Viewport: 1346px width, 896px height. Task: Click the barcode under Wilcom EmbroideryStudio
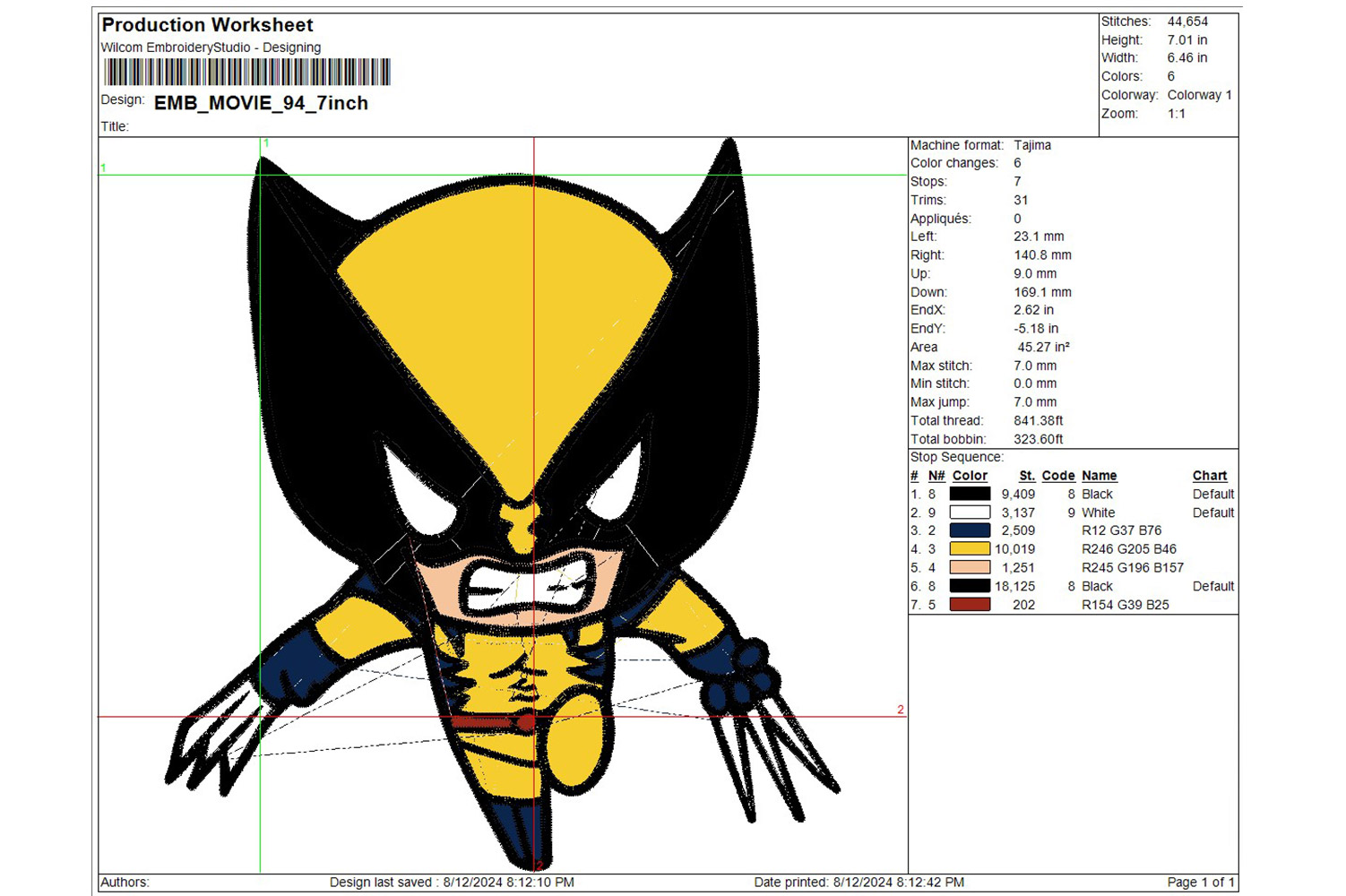(x=247, y=72)
